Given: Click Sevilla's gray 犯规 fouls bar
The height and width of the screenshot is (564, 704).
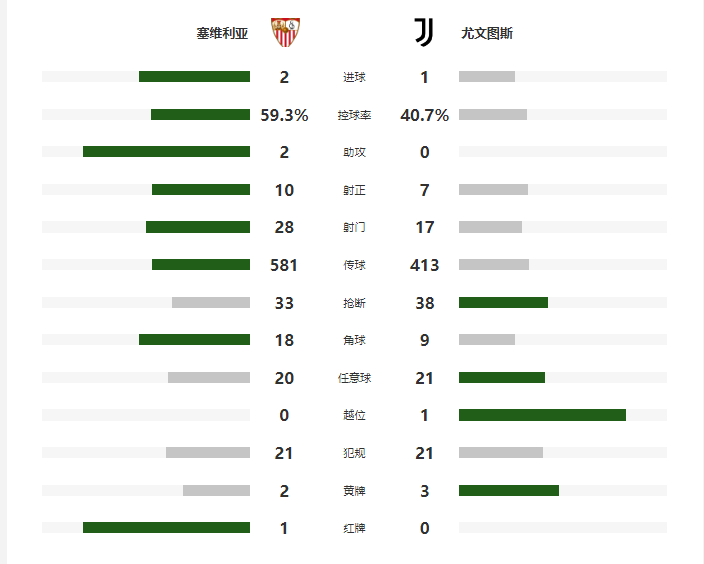Looking at the screenshot, I should click(x=208, y=453).
